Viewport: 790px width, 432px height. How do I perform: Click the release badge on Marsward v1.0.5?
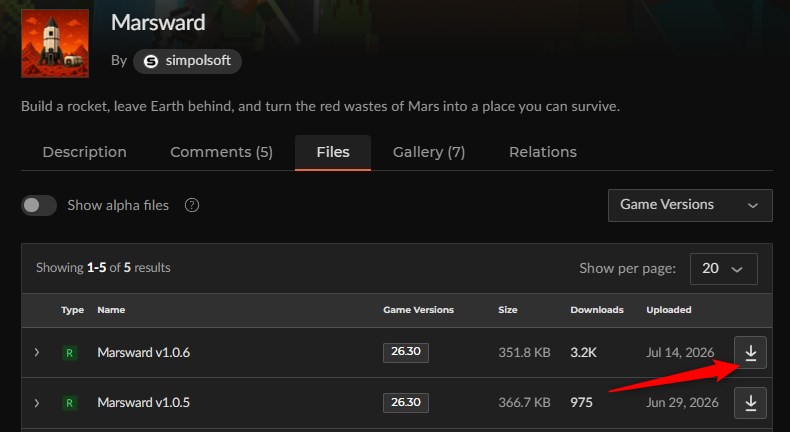(70, 403)
